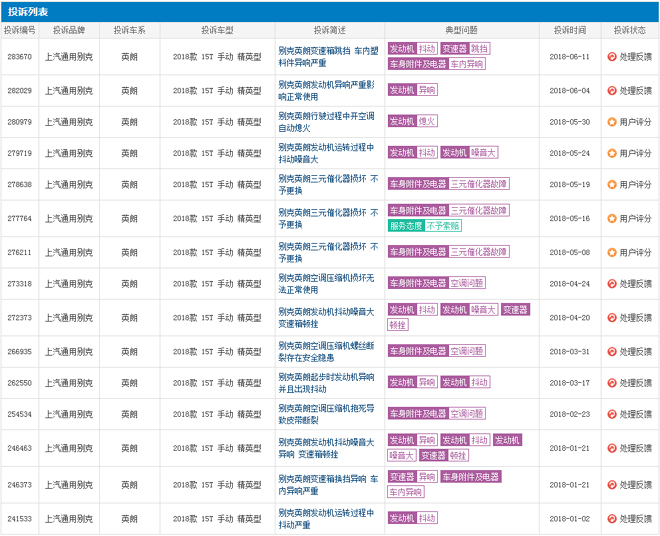Viewport: 660px width, 536px height.
Task: Click the 投诉时间 column header
Action: (570, 30)
